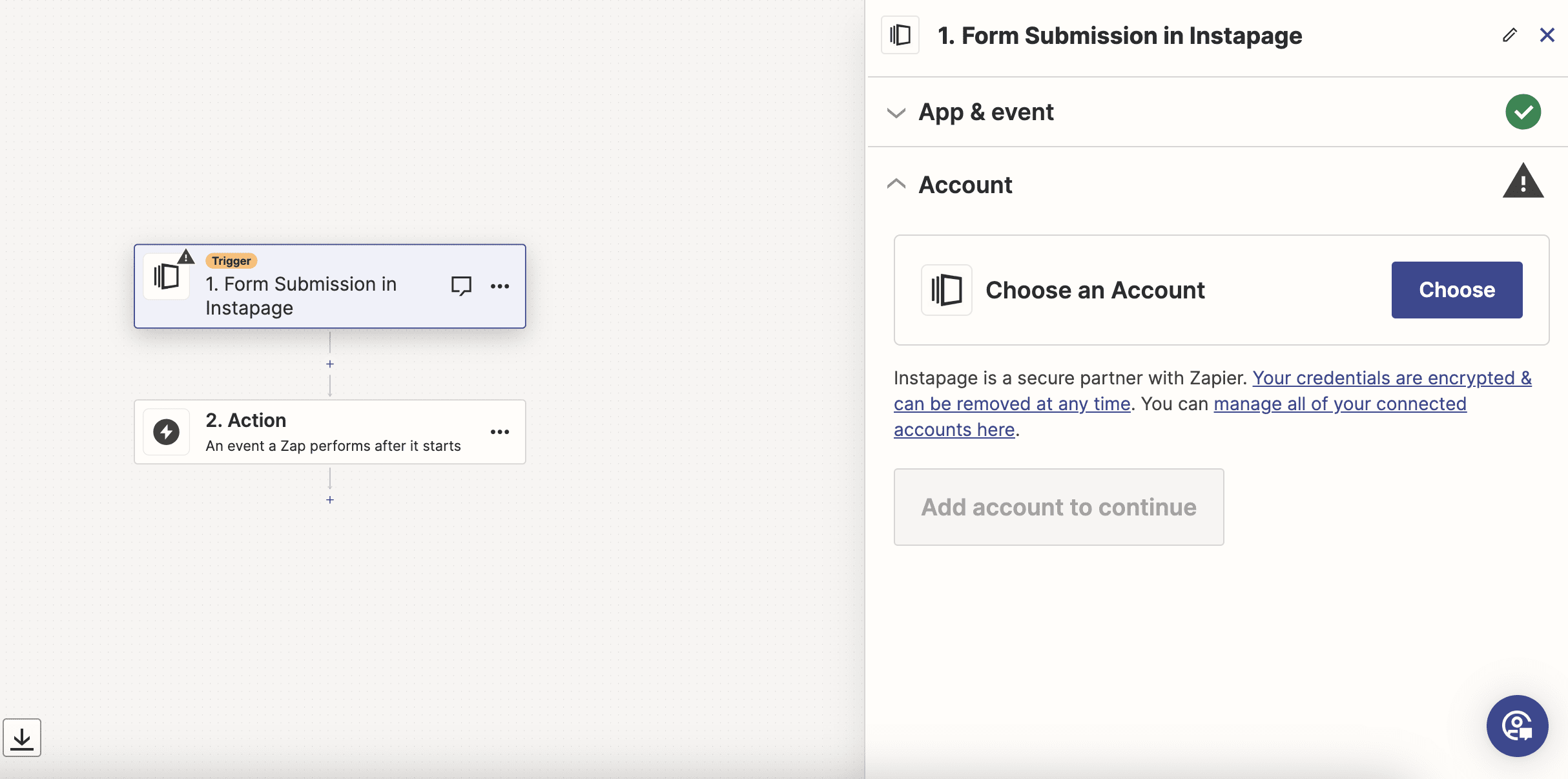The width and height of the screenshot is (1568, 779).
Task: Open manage all connected accounts link
Action: [1181, 417]
